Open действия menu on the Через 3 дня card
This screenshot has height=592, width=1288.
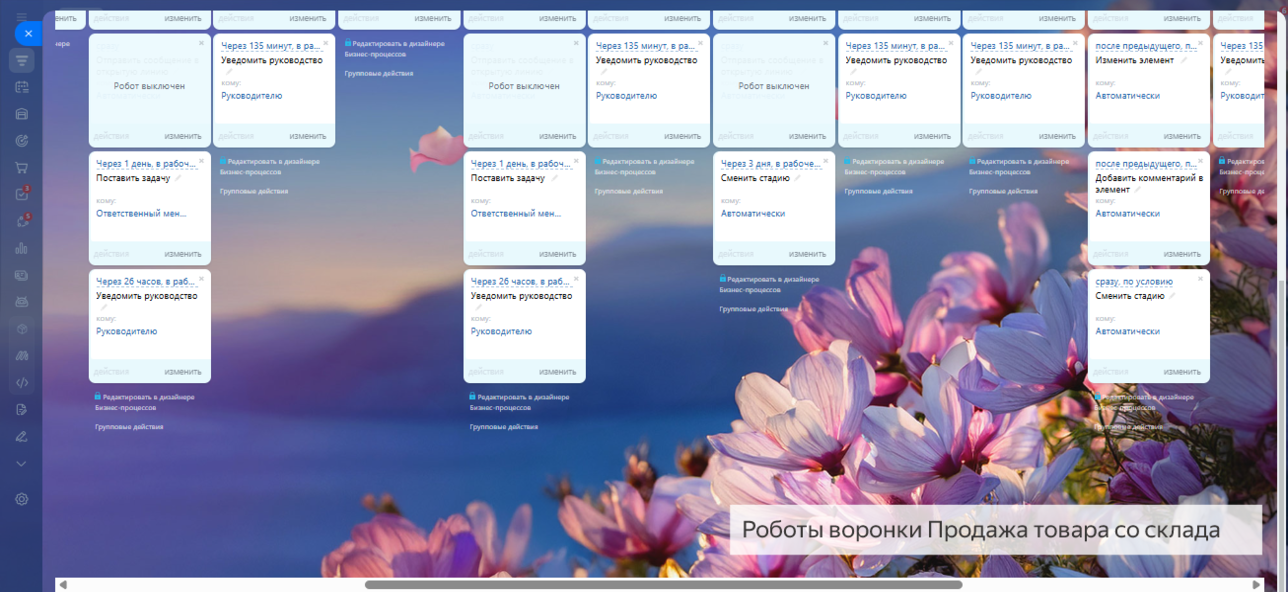click(737, 254)
